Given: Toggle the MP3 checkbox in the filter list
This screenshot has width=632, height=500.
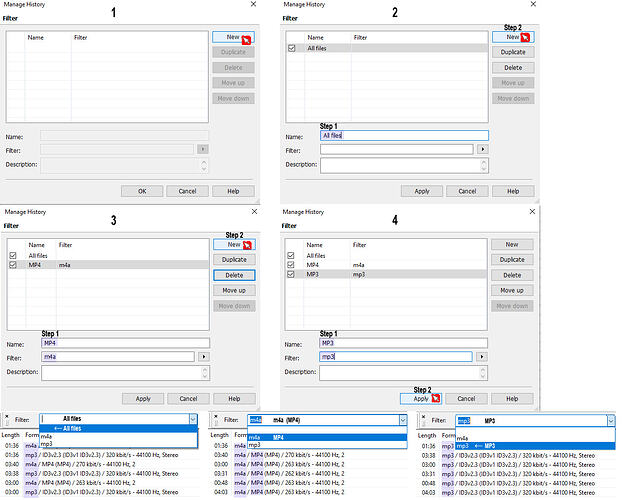Looking at the screenshot, I should click(291, 274).
